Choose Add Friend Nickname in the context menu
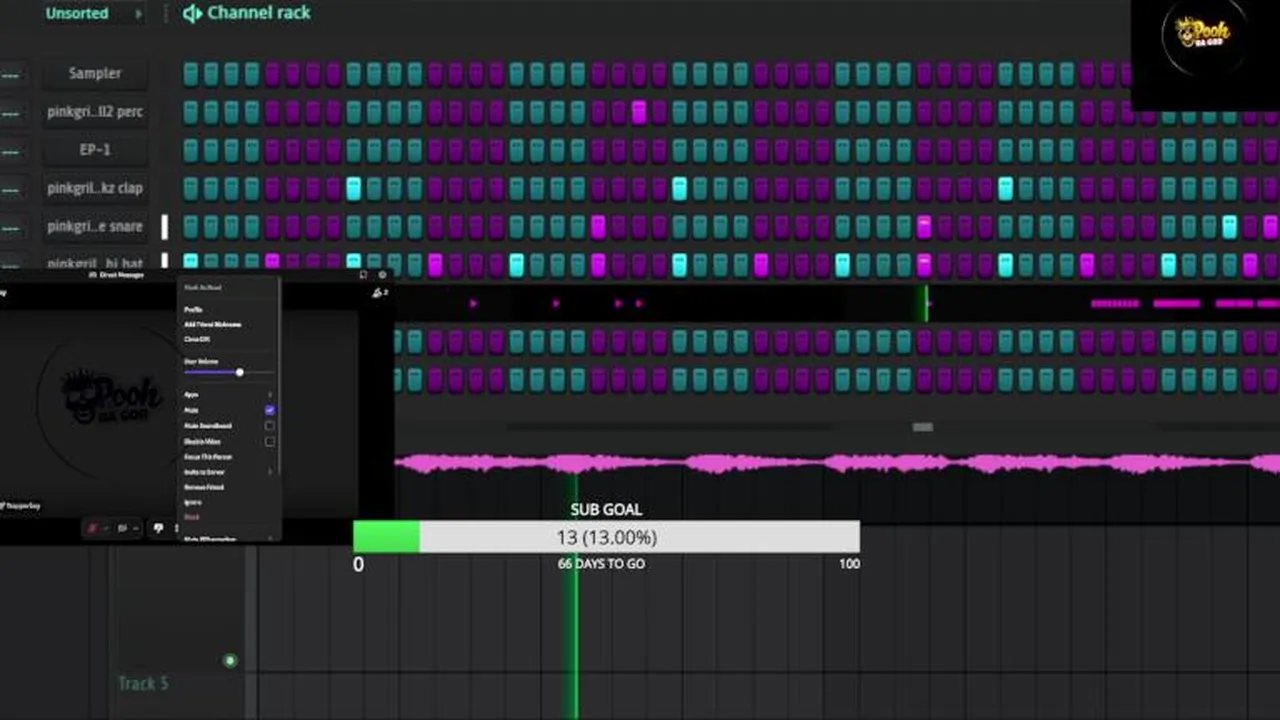1280x720 pixels. point(212,325)
